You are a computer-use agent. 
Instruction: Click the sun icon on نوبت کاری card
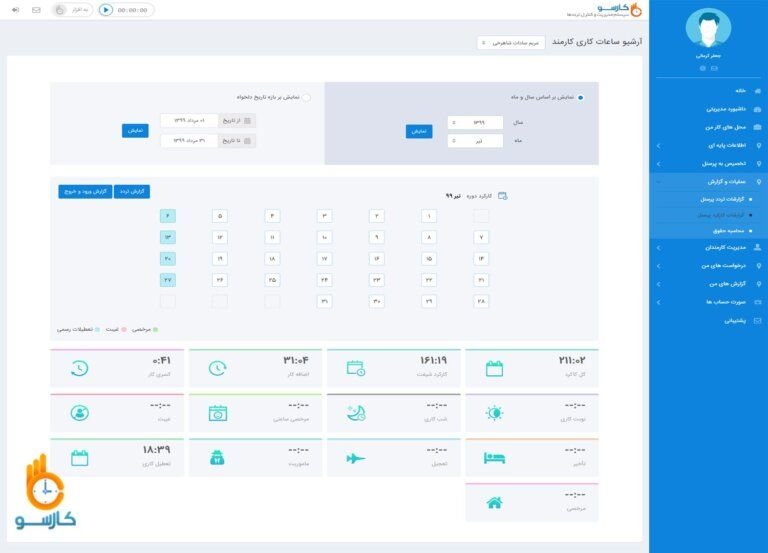click(x=494, y=413)
